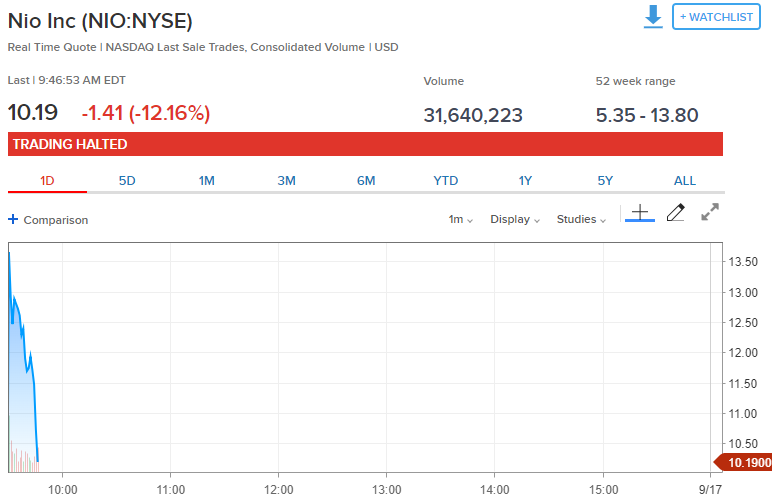
Task: Click the Trading Halted banner
Action: pos(365,144)
